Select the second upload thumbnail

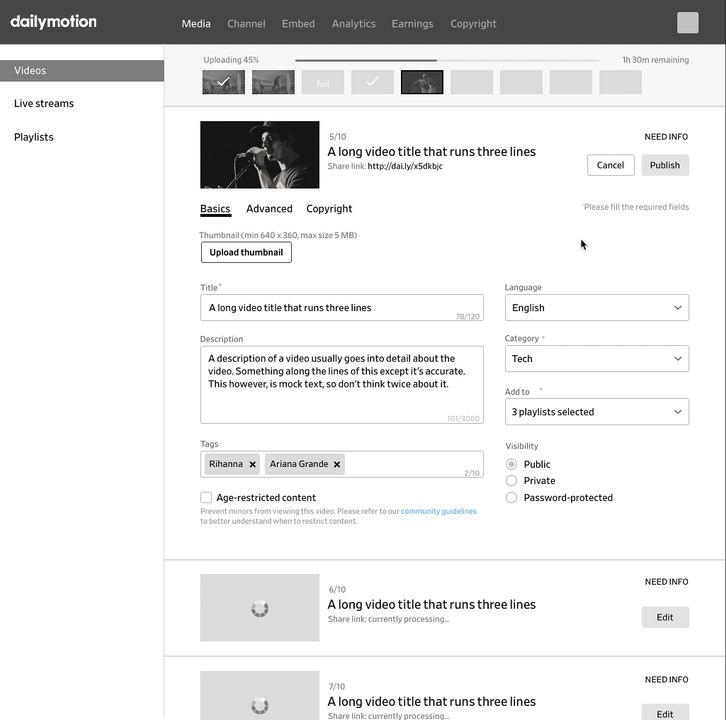tap(273, 82)
